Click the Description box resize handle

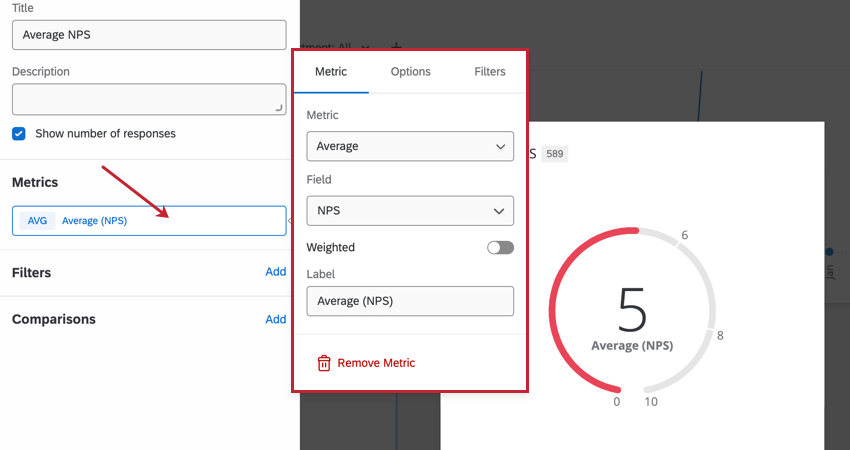click(279, 106)
